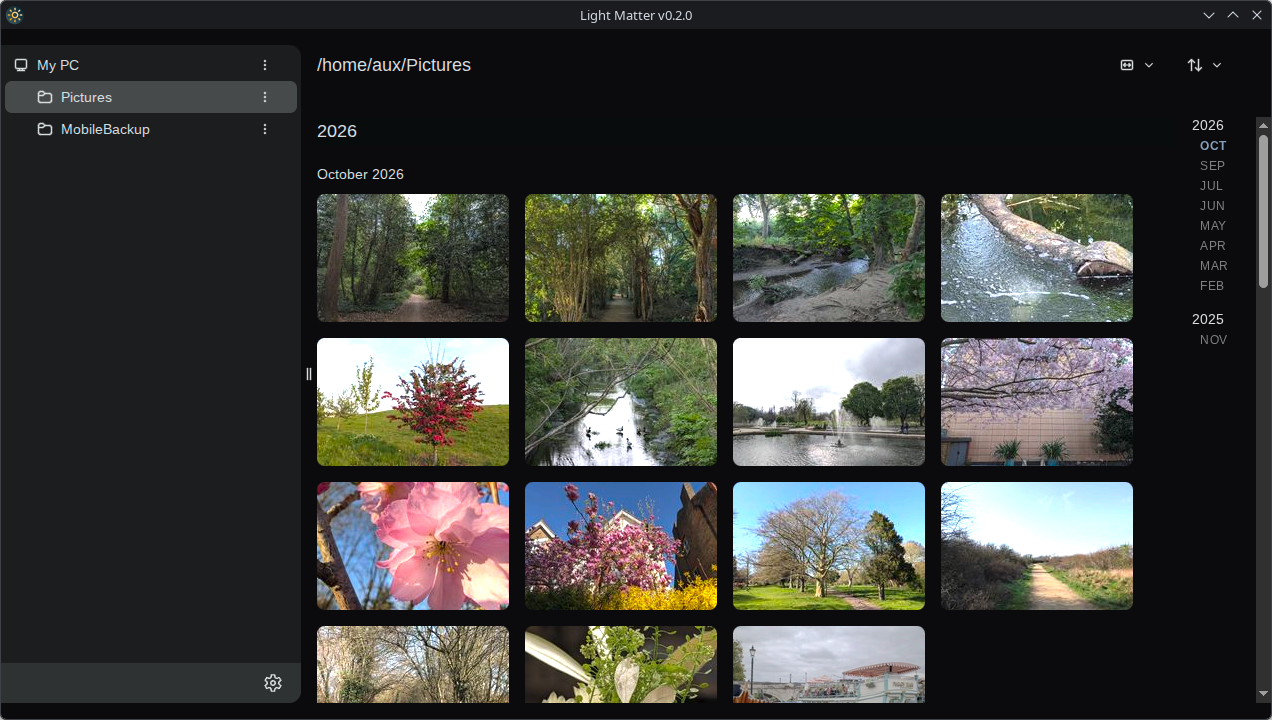1272x720 pixels.
Task: Select the Pictures folder in the sidebar
Action: pyautogui.click(x=151, y=97)
